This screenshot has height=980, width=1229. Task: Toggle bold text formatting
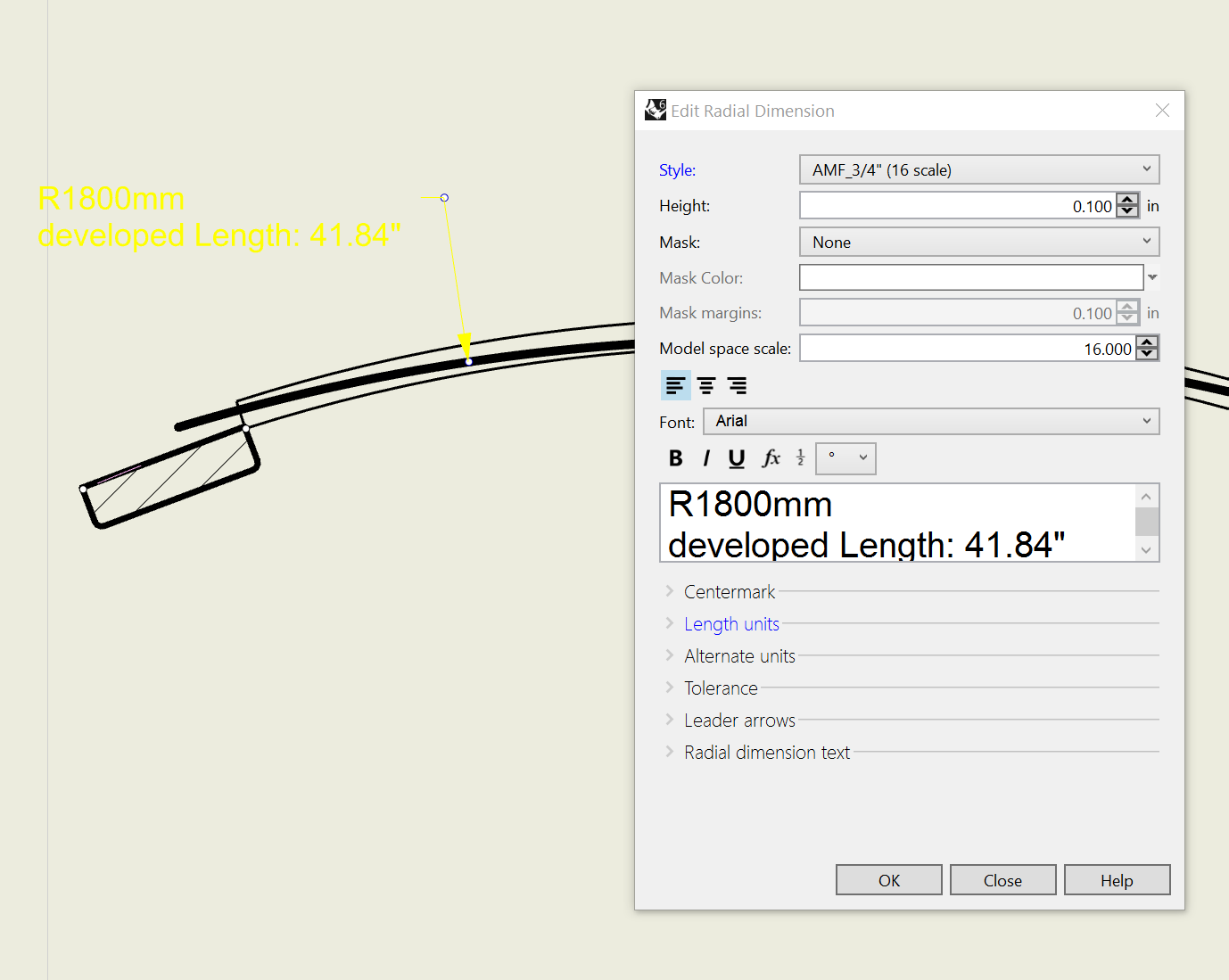(676, 458)
